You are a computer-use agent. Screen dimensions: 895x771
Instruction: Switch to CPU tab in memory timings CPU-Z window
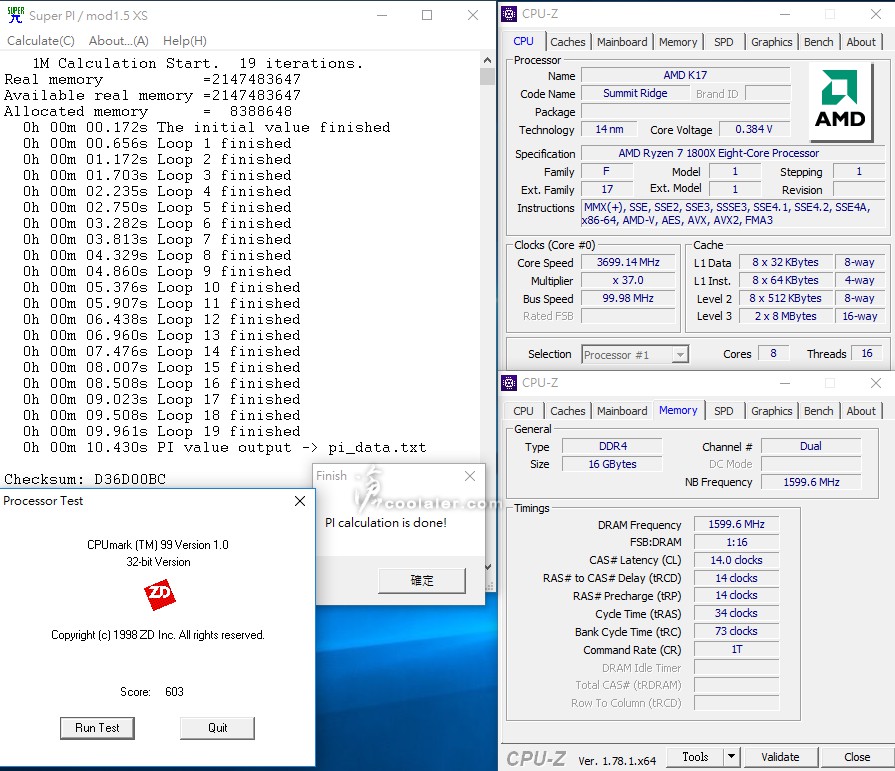click(x=523, y=411)
